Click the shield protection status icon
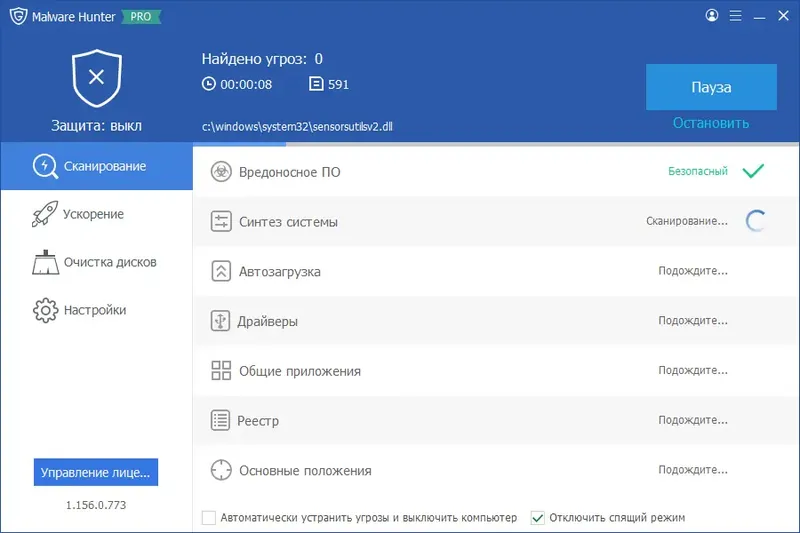Viewport: 800px width, 533px height. 96,79
